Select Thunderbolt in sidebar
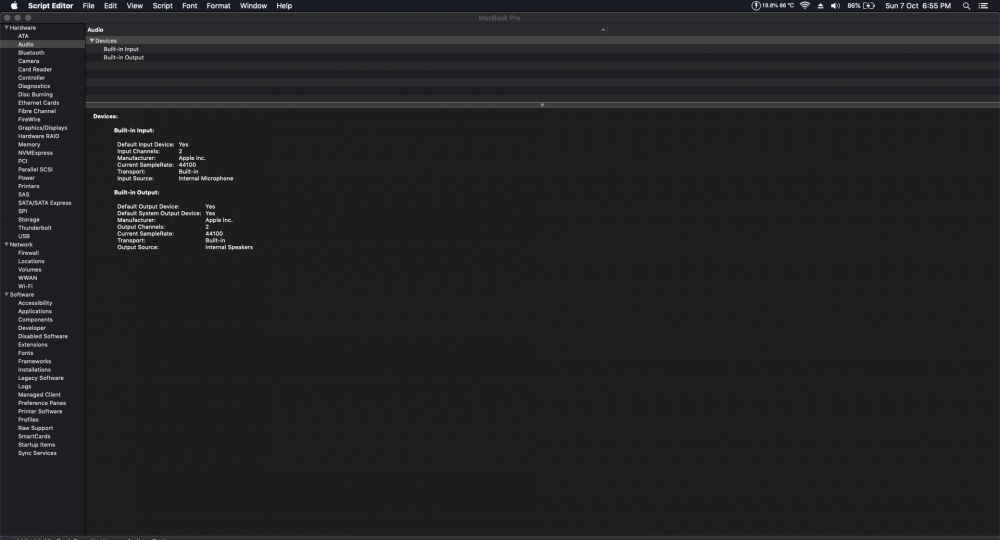This screenshot has height=540, width=1000. point(34,228)
